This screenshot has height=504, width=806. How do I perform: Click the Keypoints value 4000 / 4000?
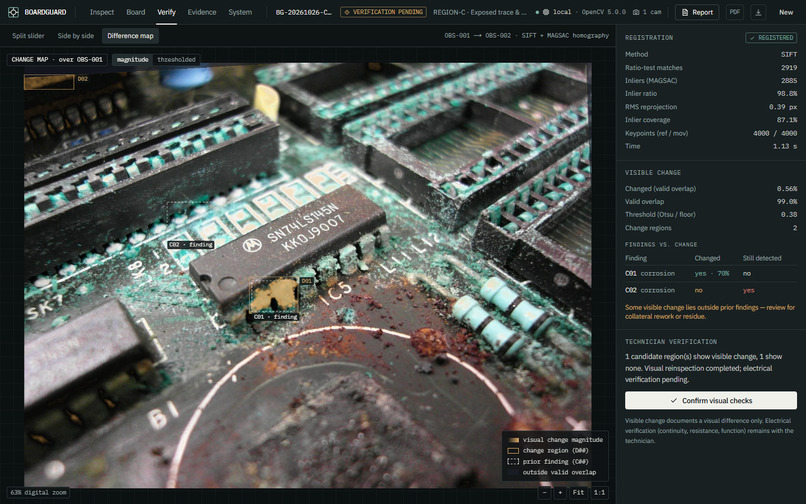[775, 133]
